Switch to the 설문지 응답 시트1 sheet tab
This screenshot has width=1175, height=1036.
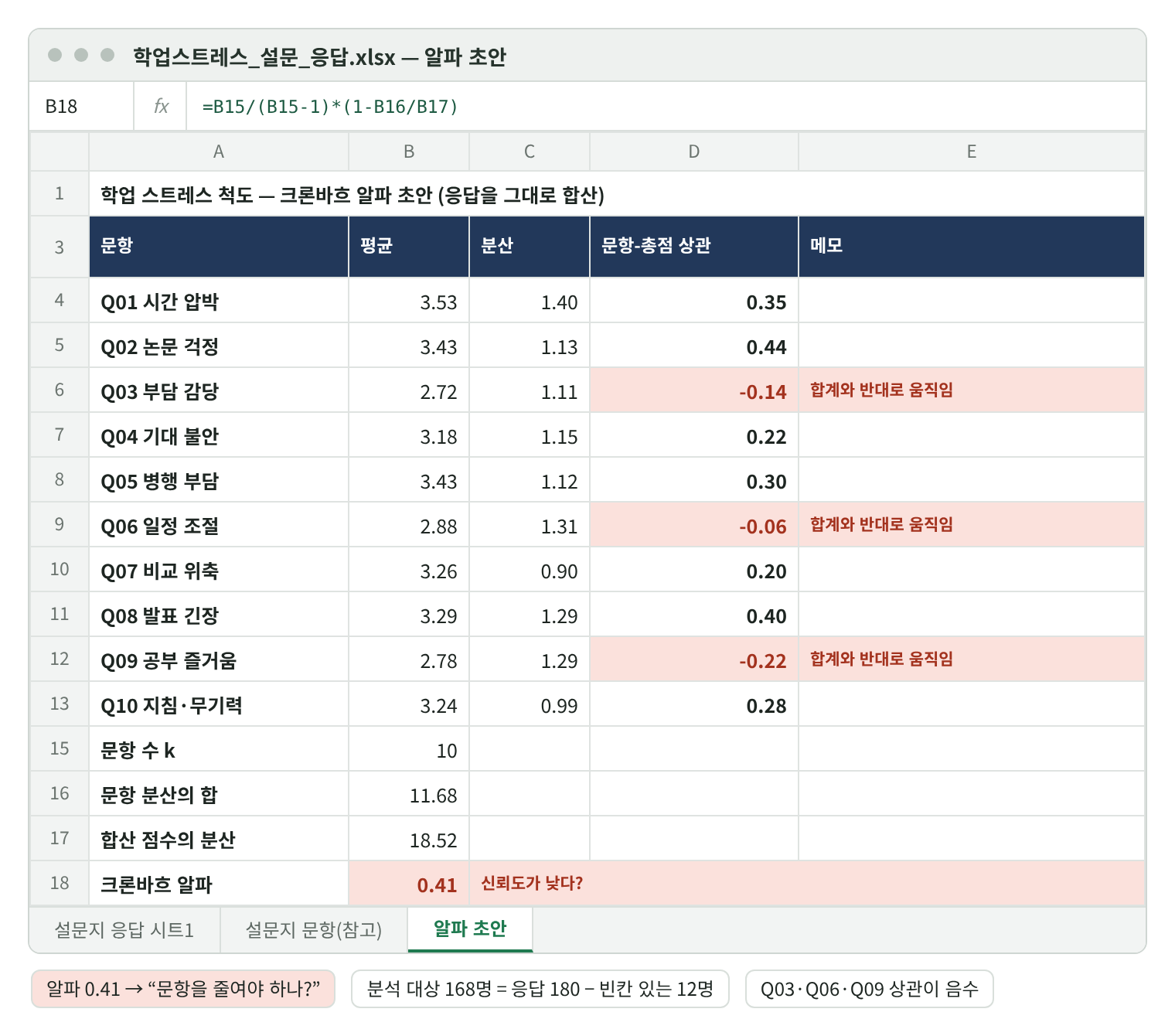[x=124, y=929]
